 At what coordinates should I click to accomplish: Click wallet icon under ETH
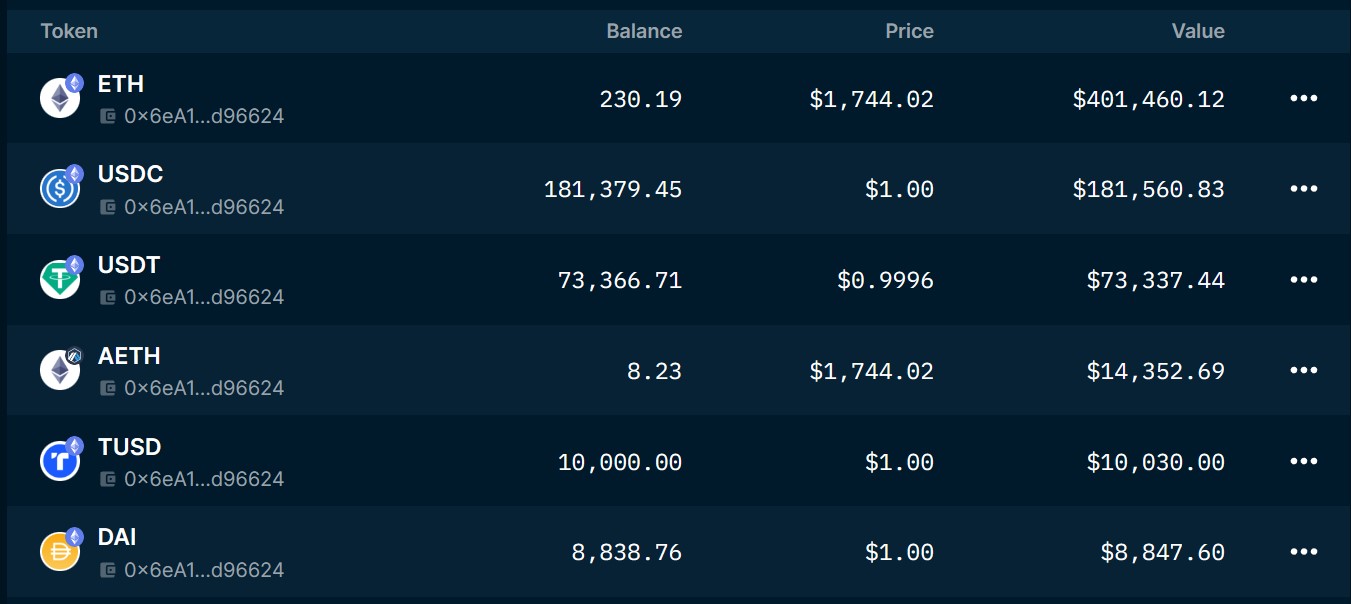pos(107,117)
